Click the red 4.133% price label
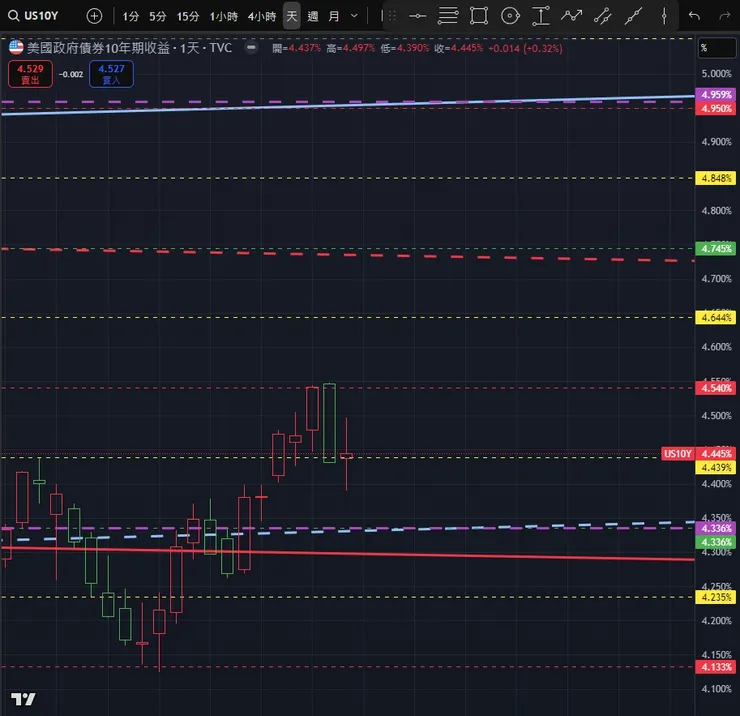 (715, 667)
